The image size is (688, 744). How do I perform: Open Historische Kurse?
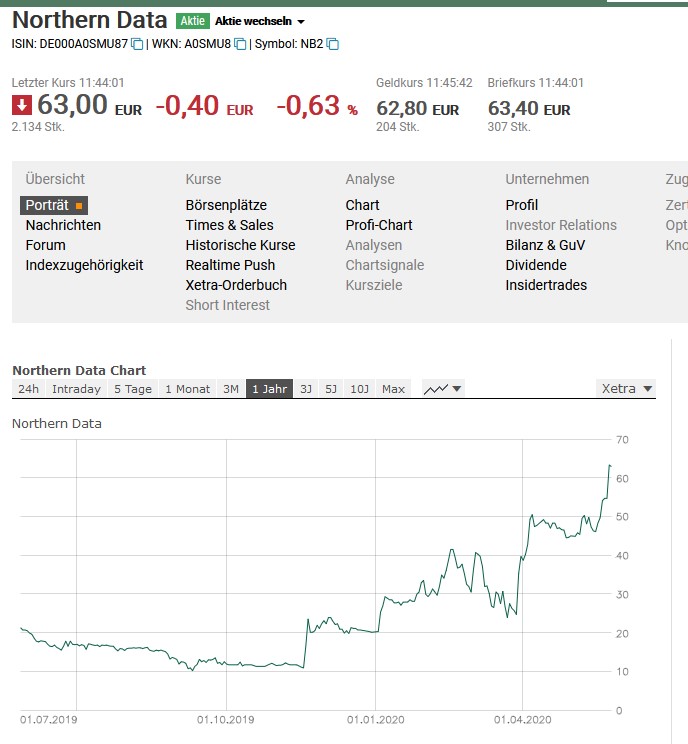240,245
